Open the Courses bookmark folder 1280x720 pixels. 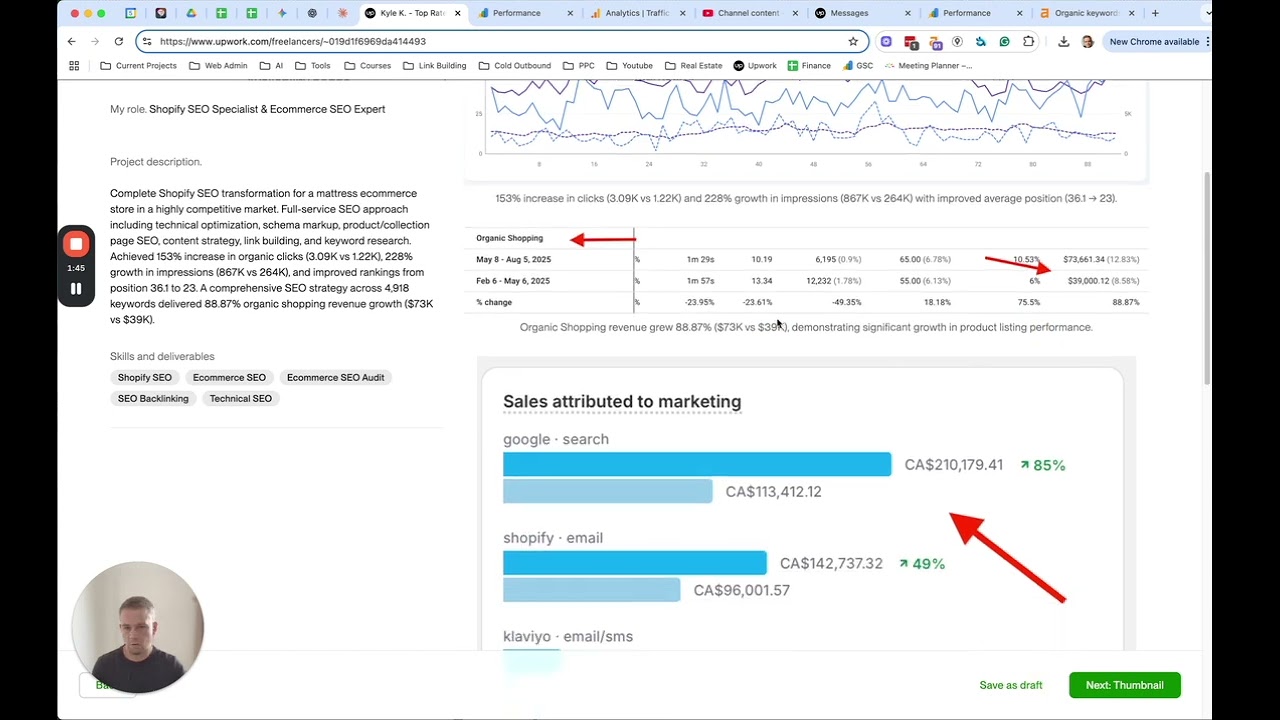367,65
